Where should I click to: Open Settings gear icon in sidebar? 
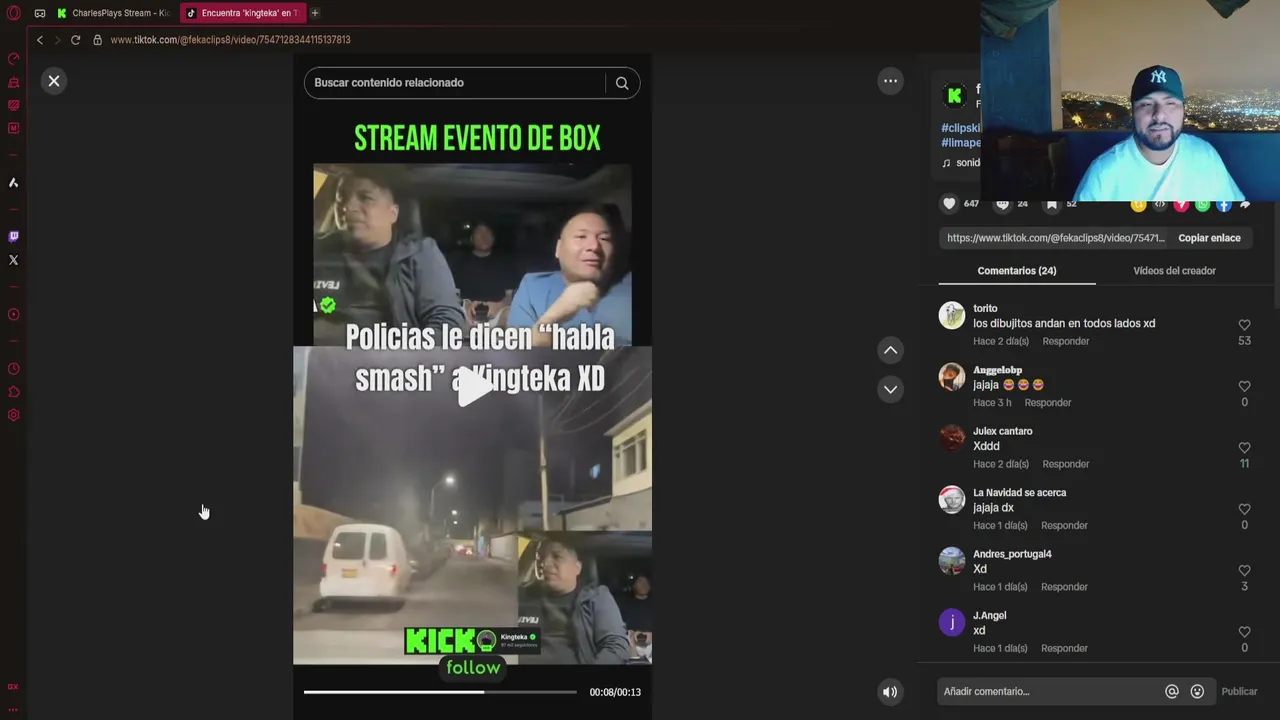coord(13,415)
